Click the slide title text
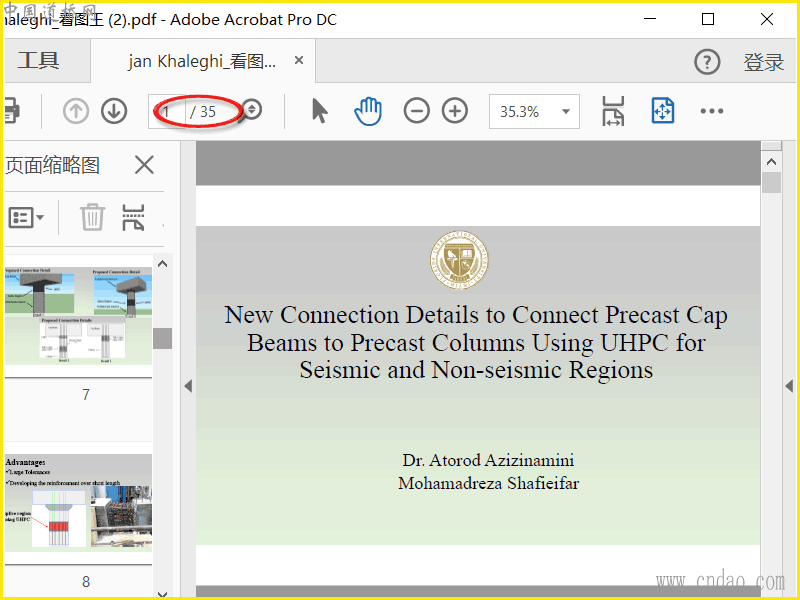This screenshot has width=800, height=600. [x=476, y=342]
